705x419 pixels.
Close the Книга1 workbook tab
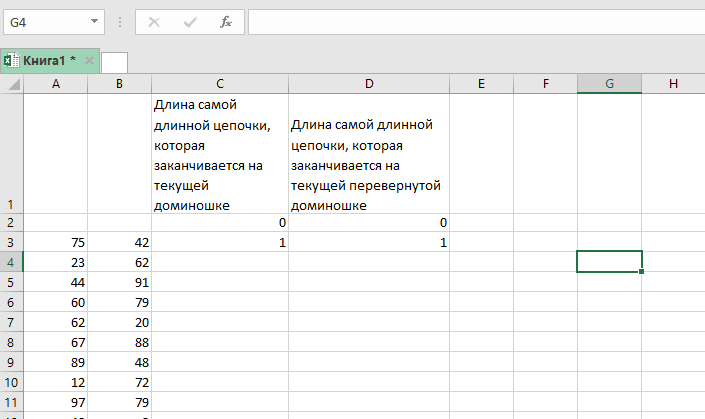click(89, 61)
